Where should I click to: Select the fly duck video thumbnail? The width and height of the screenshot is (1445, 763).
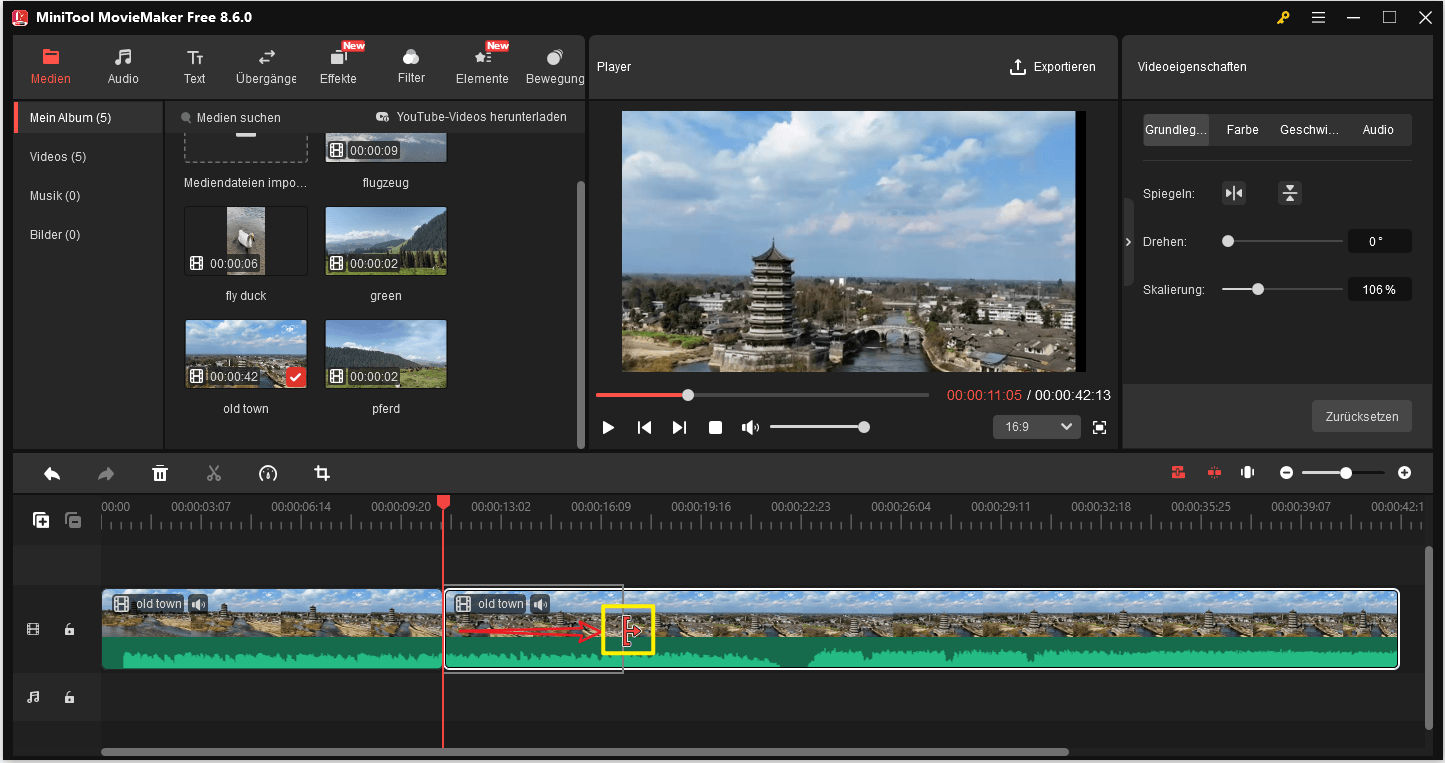(x=245, y=240)
